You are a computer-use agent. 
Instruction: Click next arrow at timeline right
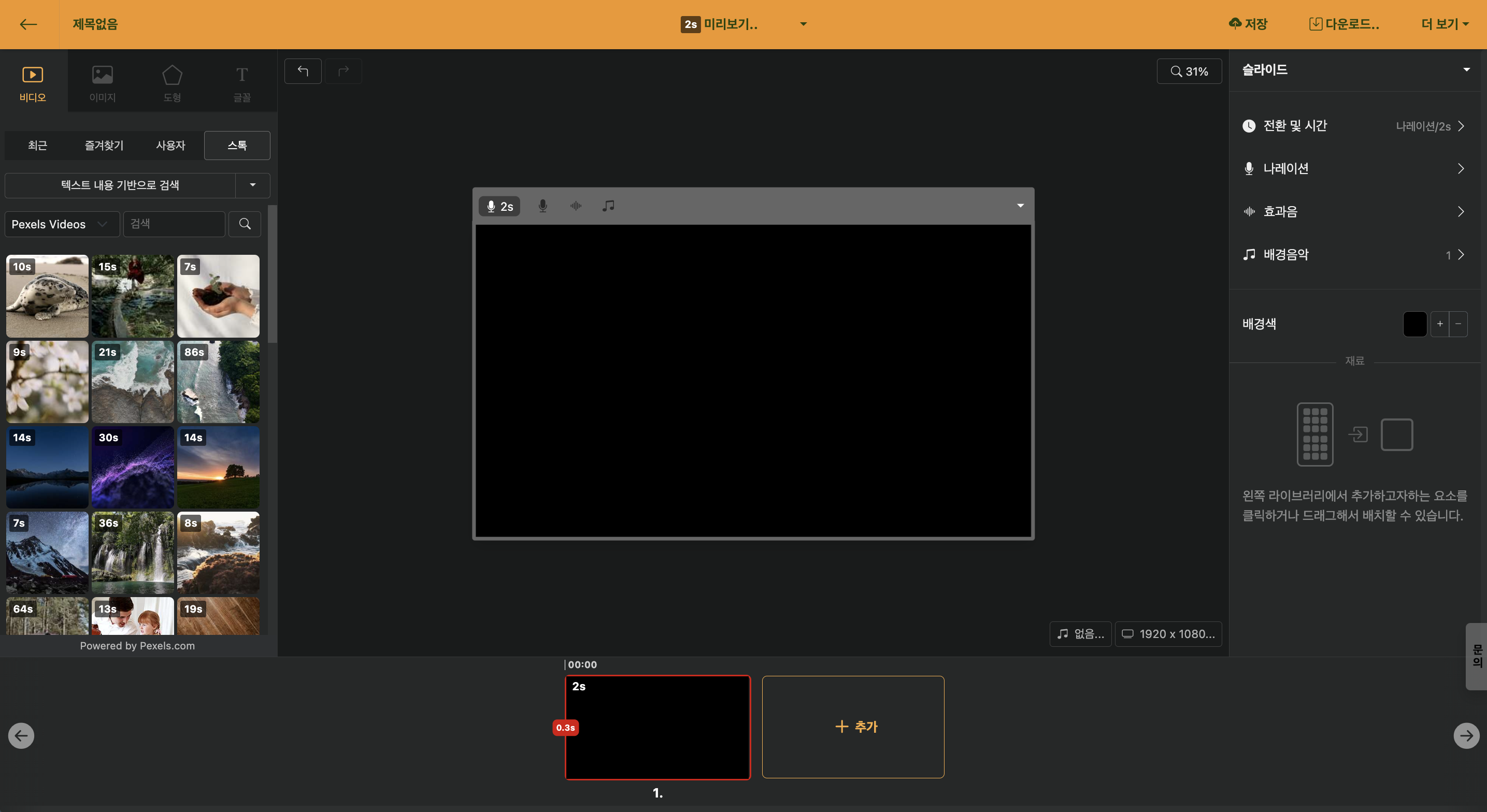(1466, 735)
